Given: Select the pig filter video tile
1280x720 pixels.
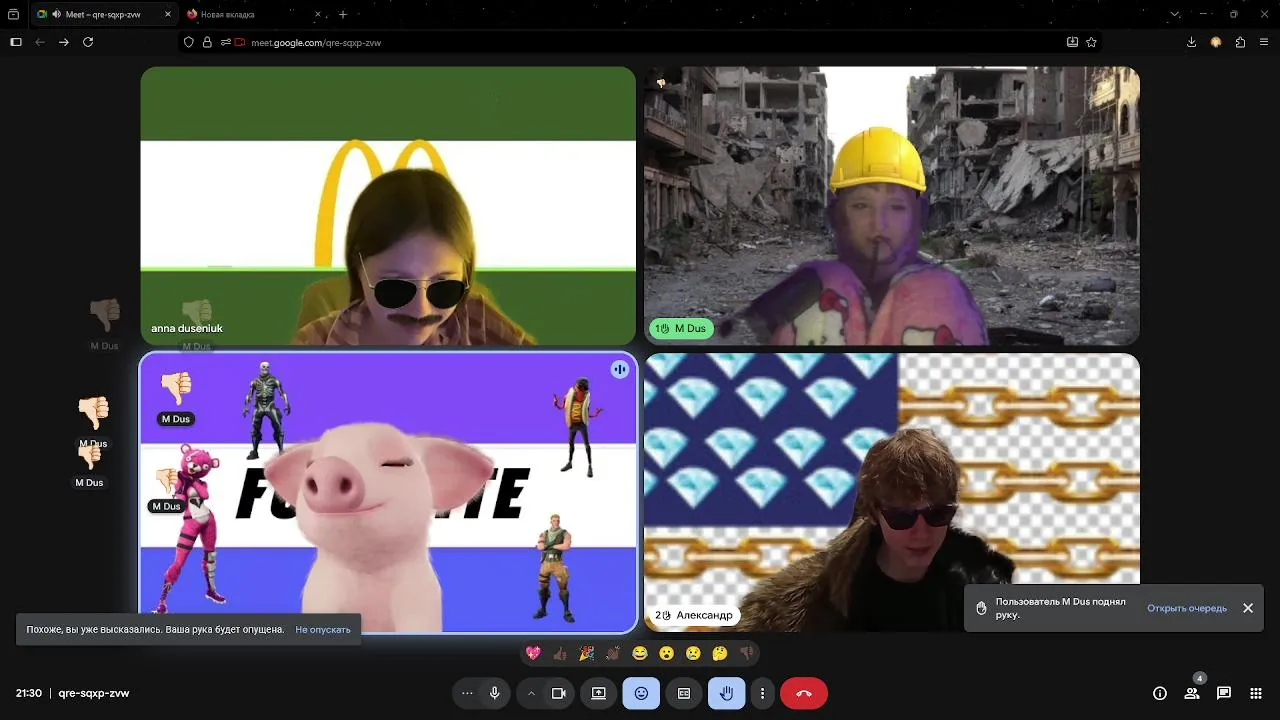Looking at the screenshot, I should pyautogui.click(x=388, y=492).
